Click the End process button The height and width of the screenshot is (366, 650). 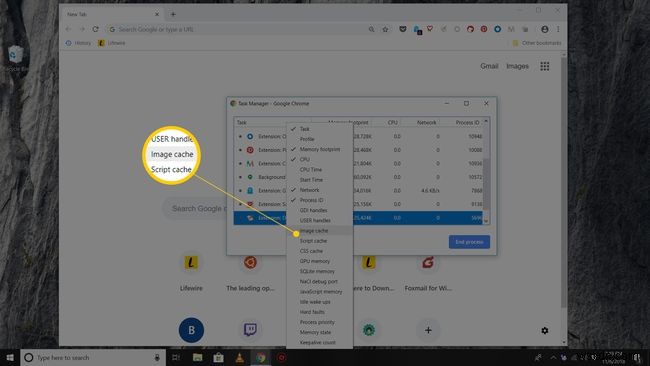click(x=469, y=242)
